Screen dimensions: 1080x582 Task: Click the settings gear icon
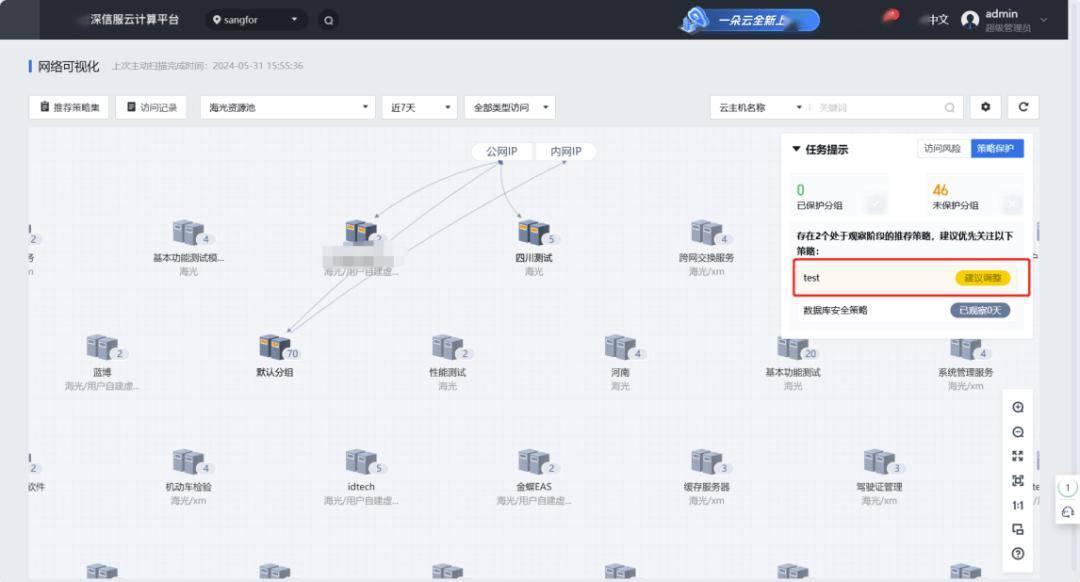point(985,107)
